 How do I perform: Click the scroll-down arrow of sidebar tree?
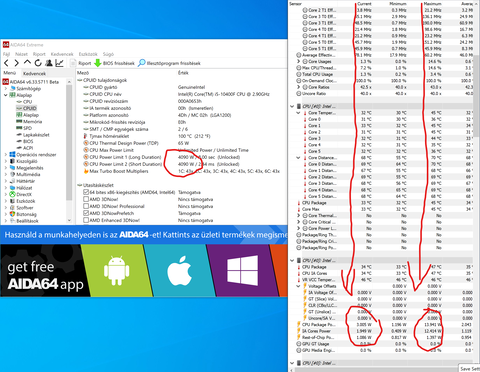click(69, 221)
